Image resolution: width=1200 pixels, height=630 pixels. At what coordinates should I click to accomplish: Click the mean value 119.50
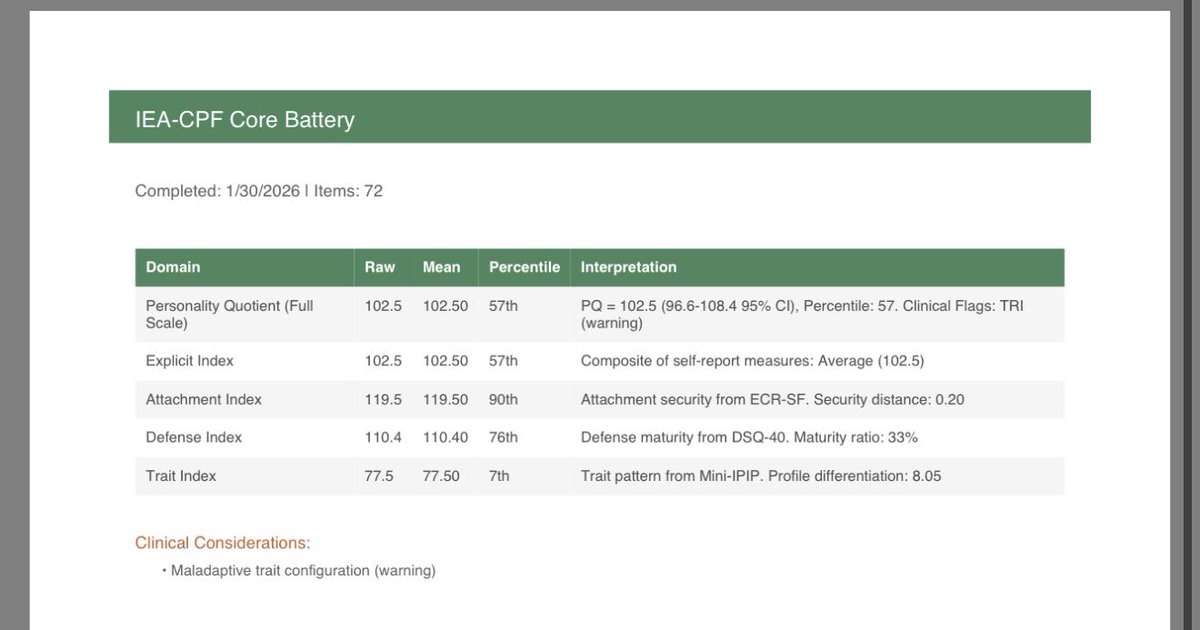coord(445,399)
